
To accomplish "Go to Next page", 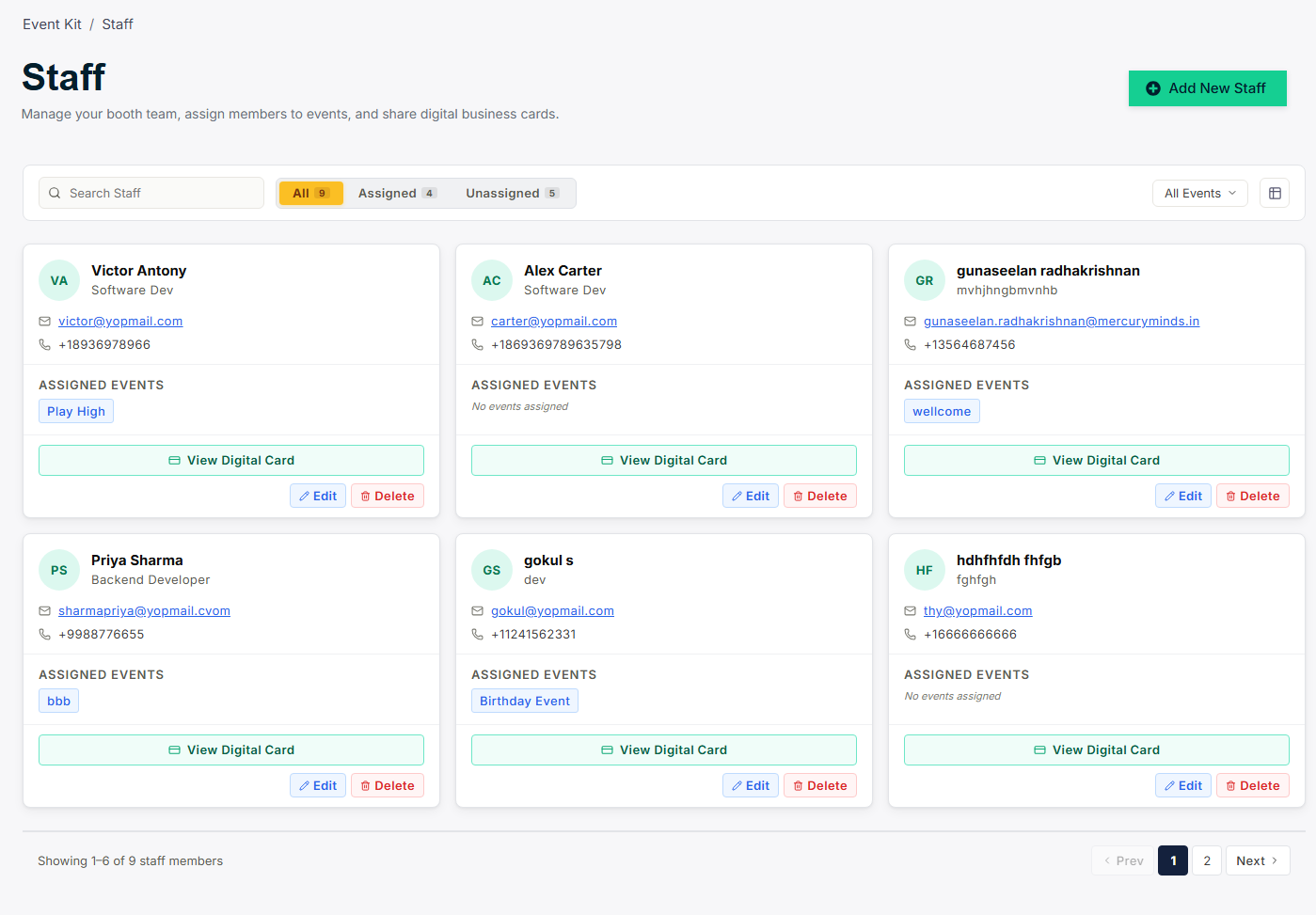I will click(x=1258, y=860).
